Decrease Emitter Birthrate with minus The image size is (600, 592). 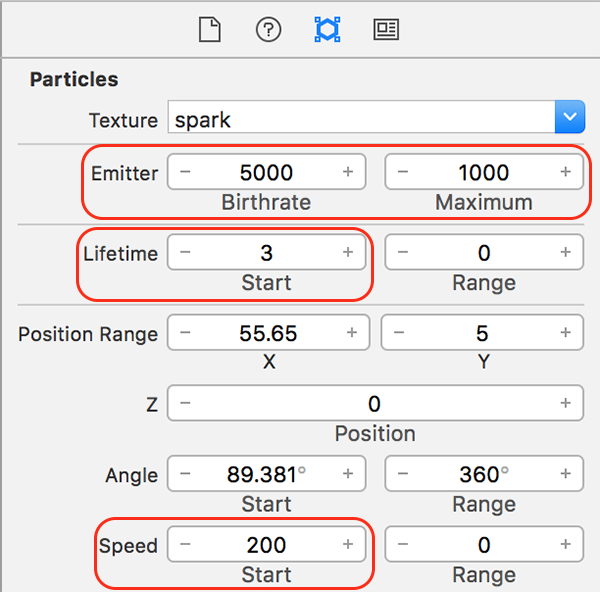coord(185,171)
